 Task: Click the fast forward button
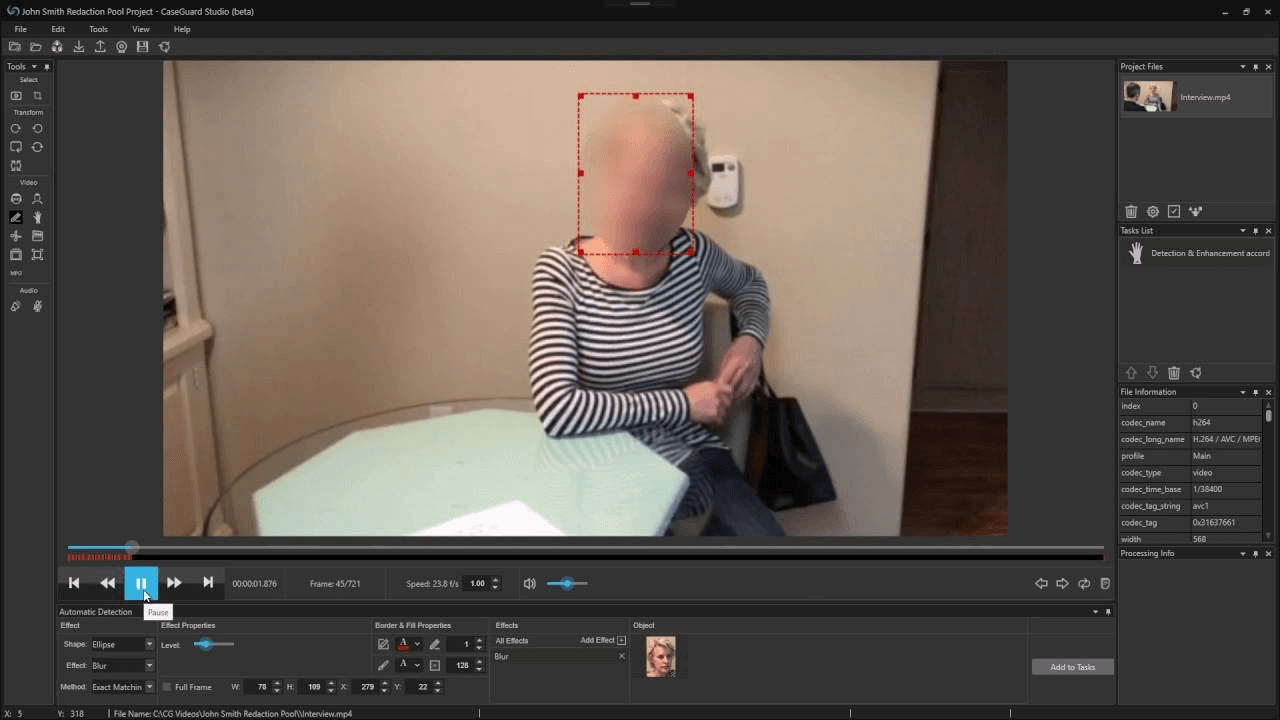coord(174,583)
